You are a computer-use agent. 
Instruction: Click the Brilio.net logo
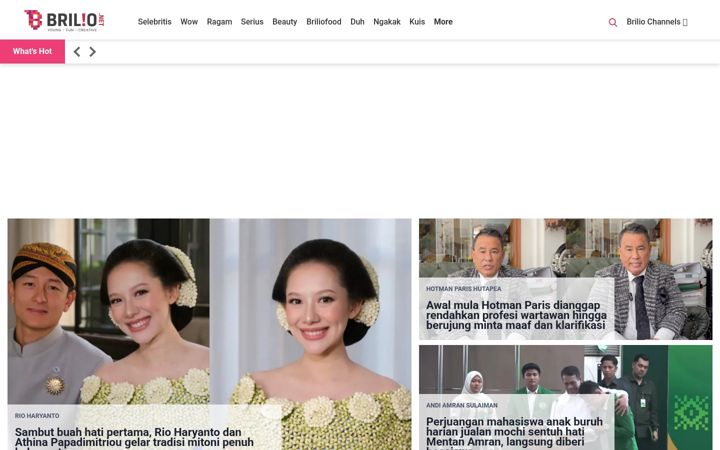[x=64, y=20]
